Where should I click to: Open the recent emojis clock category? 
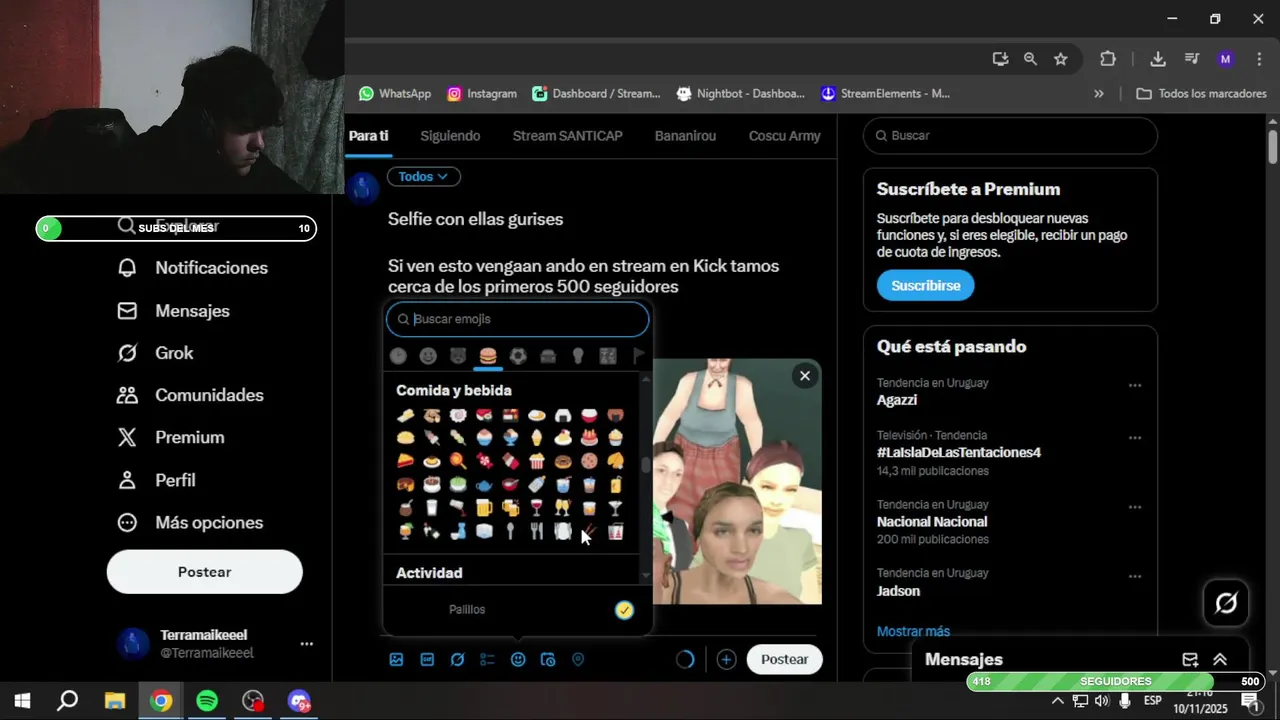[398, 355]
